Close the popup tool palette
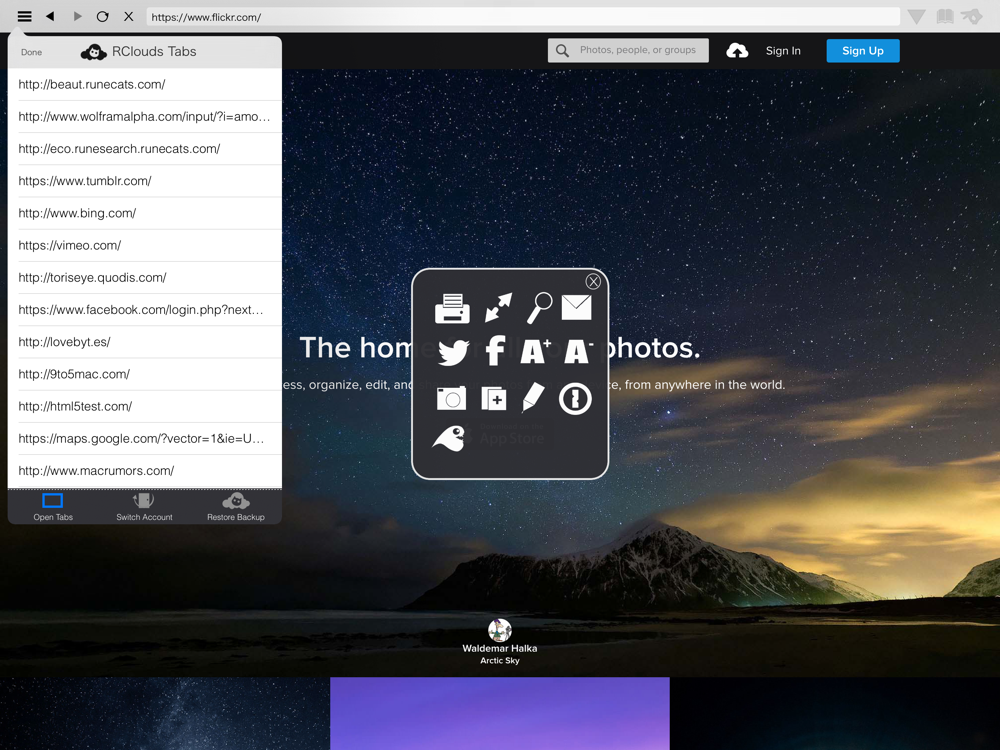The image size is (1000, 750). point(593,281)
